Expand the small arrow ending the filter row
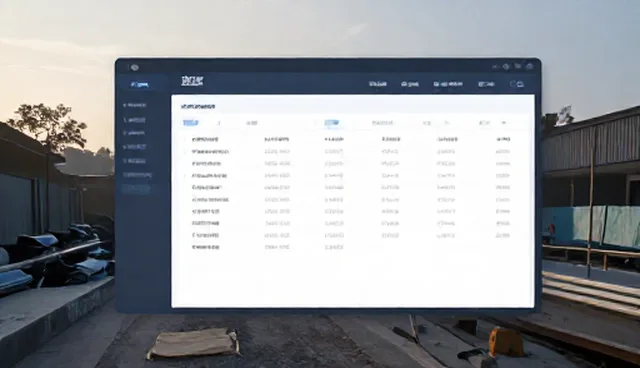Image resolution: width=640 pixels, height=368 pixels. point(504,122)
